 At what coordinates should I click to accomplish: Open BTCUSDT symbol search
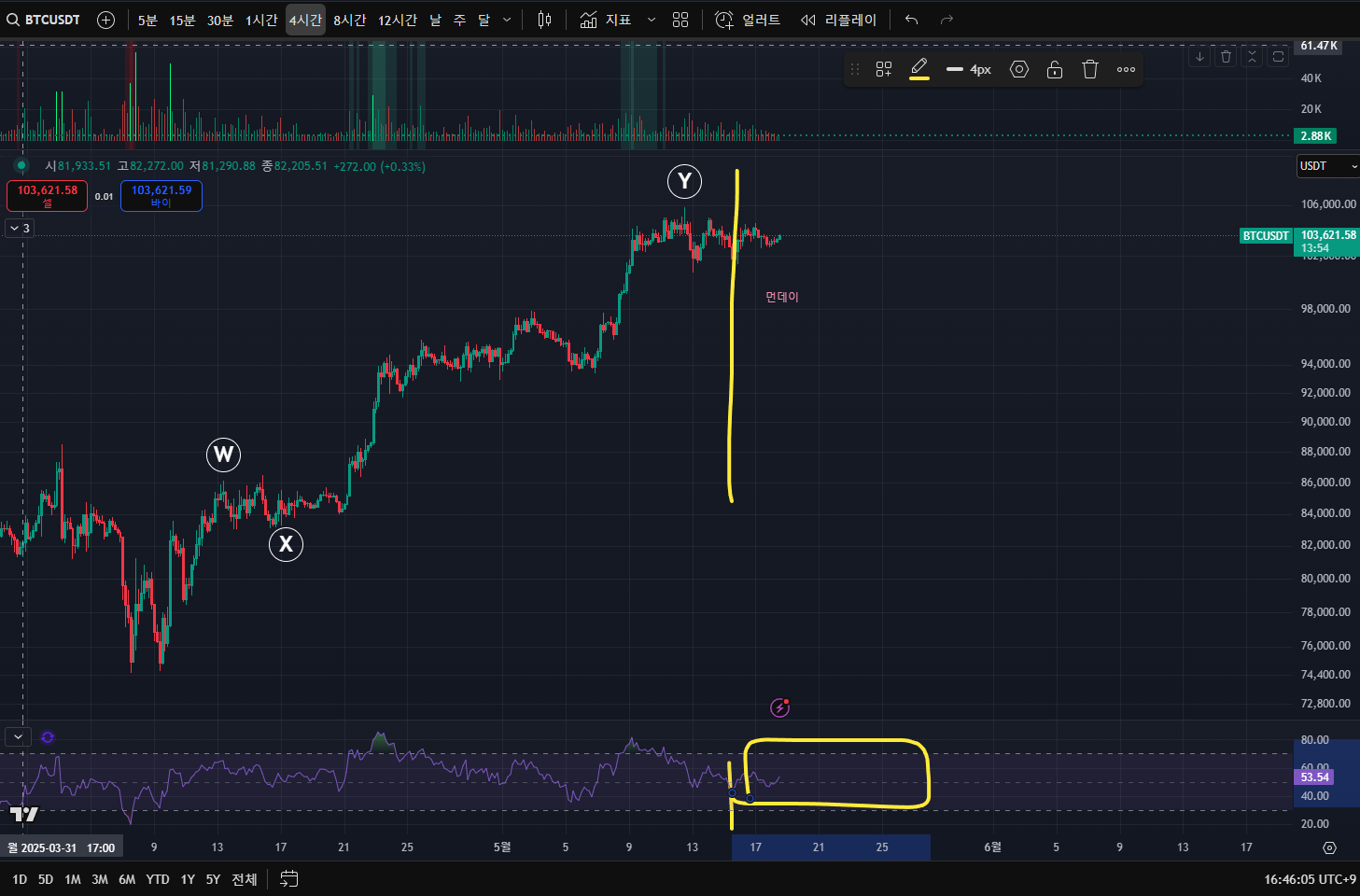[x=44, y=20]
